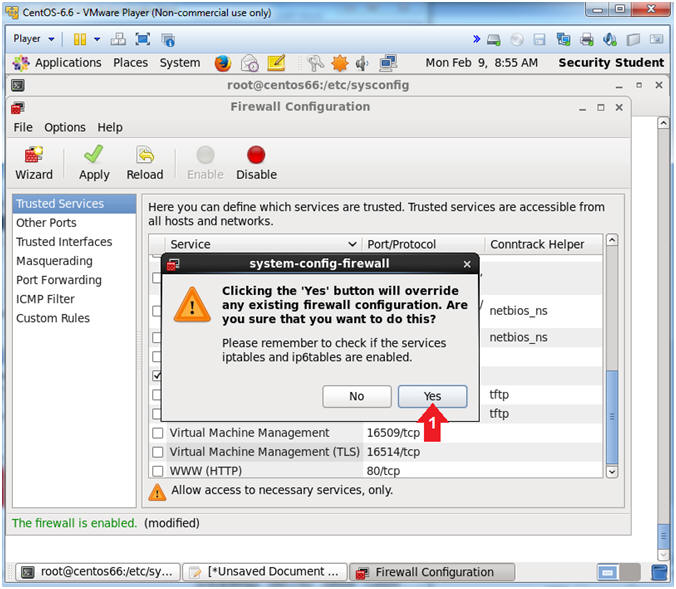Select the 16509/tcp port cell
Screen dimensions: 676x589
pyautogui.click(x=393, y=433)
